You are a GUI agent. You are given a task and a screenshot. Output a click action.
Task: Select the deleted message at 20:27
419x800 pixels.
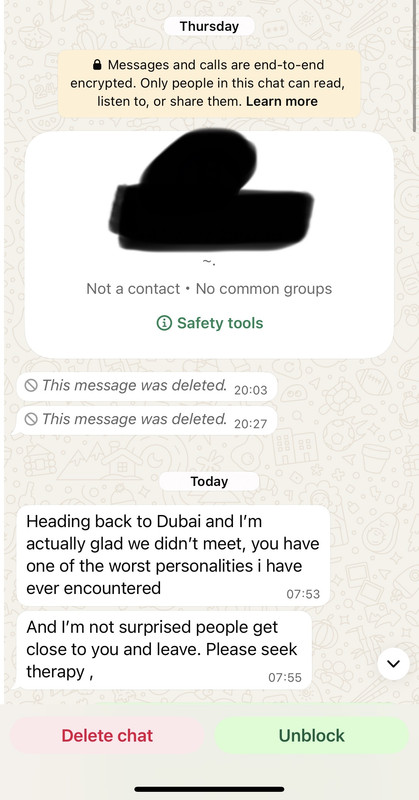pos(144,420)
